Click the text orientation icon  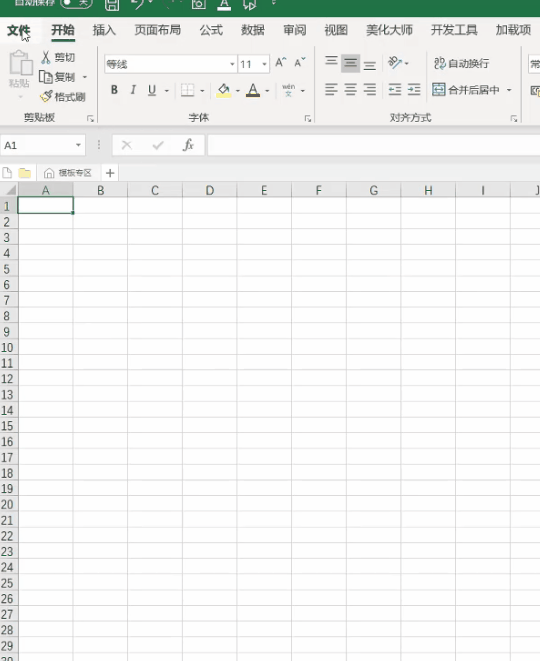[x=395, y=63]
